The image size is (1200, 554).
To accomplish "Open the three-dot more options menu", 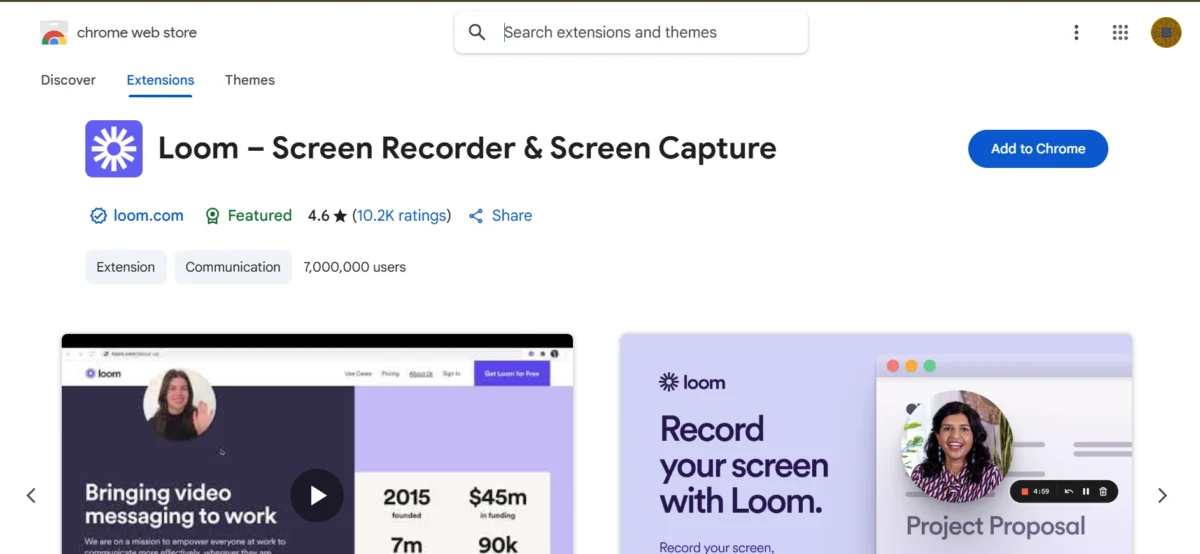I will [1076, 32].
